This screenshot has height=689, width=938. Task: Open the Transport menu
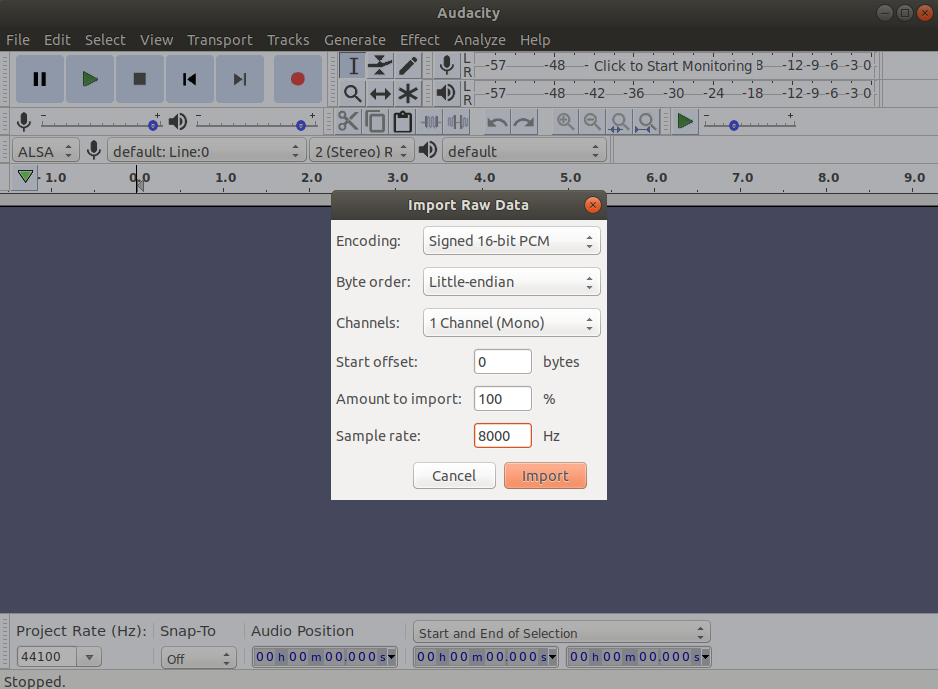coord(220,40)
